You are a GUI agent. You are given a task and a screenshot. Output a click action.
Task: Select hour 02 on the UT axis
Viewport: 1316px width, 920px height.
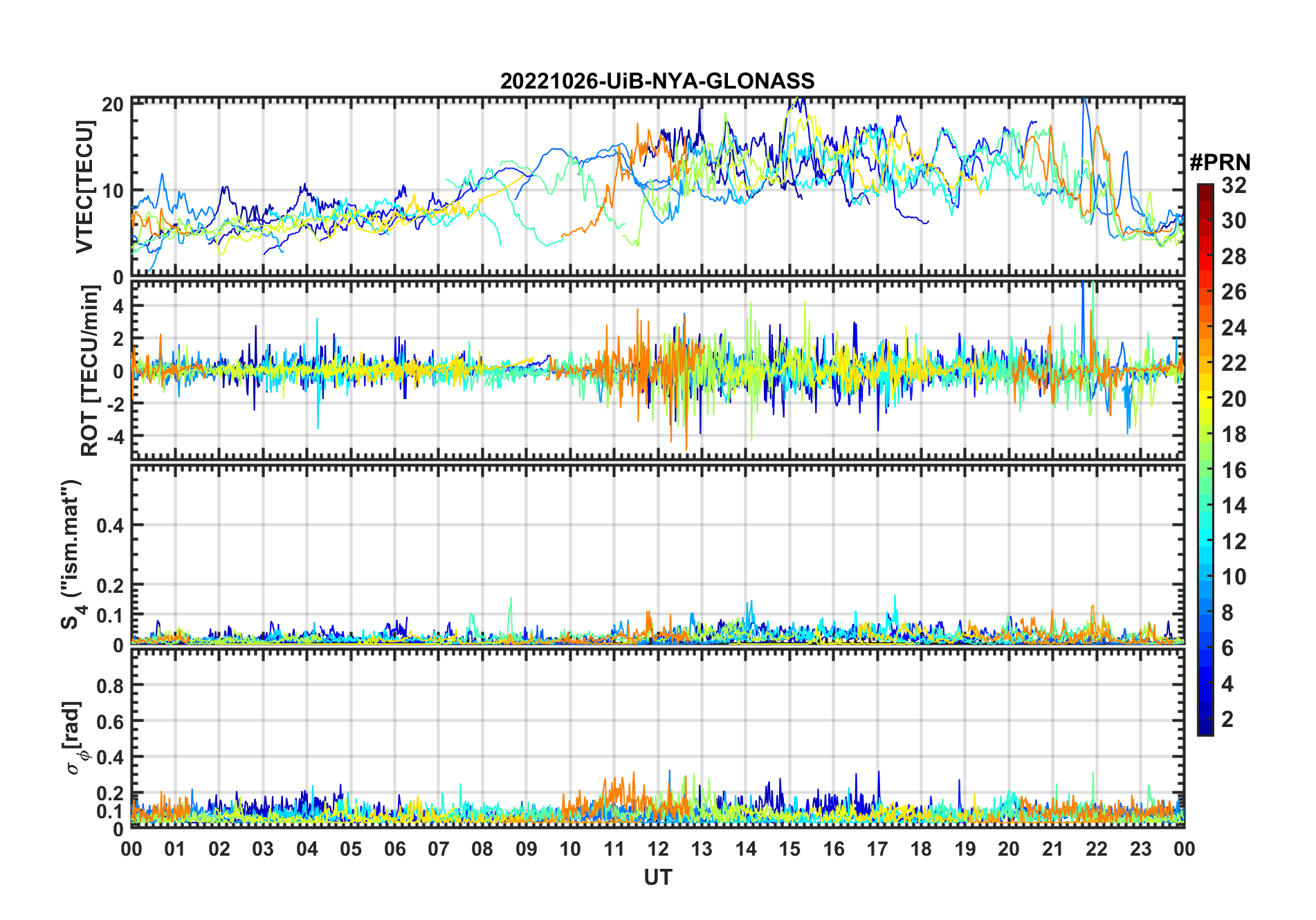click(219, 849)
